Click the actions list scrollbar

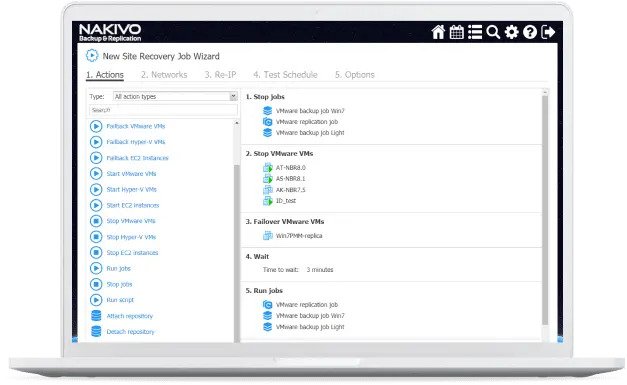point(237,252)
